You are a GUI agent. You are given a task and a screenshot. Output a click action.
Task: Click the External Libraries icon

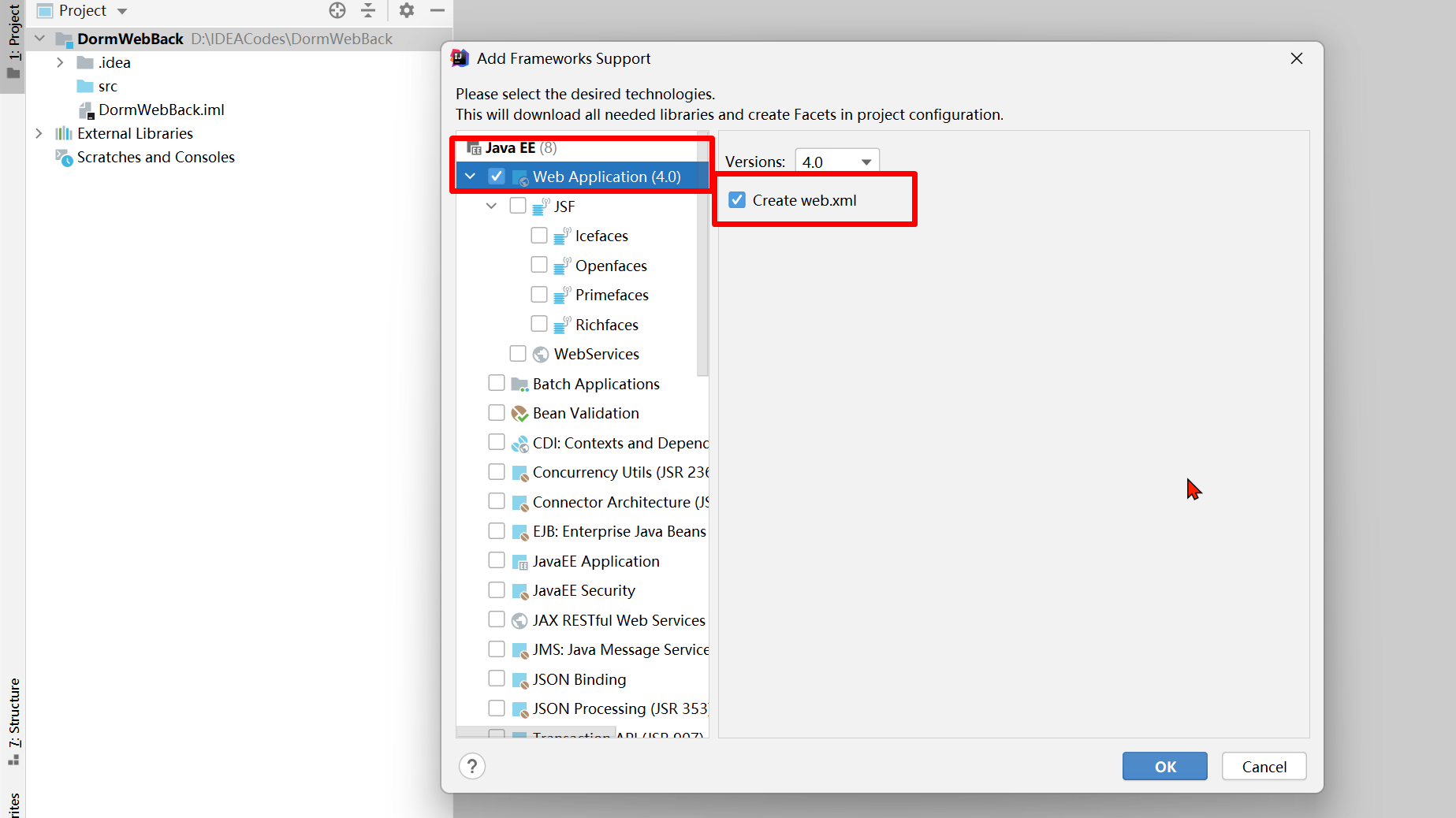tap(63, 133)
